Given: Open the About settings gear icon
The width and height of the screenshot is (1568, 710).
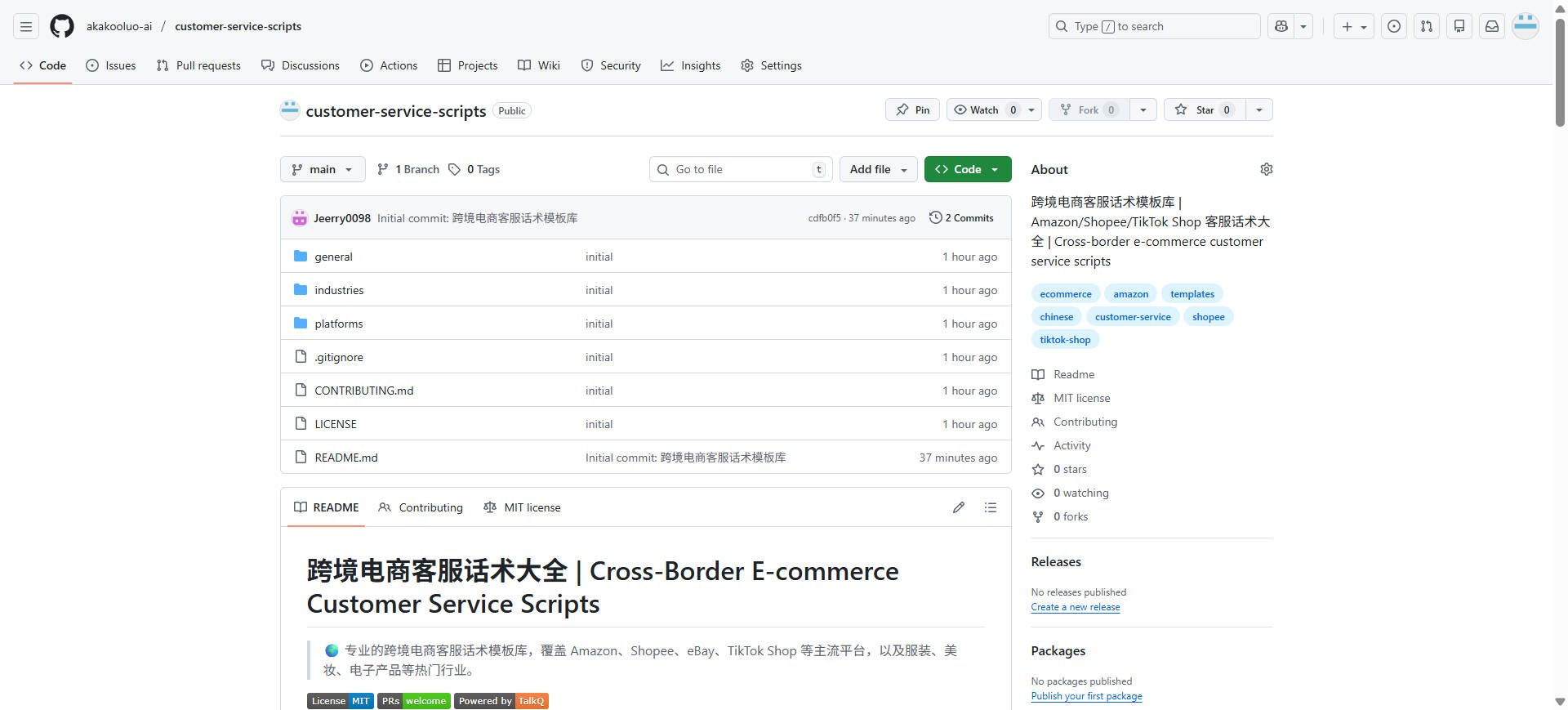Looking at the screenshot, I should 1266,169.
